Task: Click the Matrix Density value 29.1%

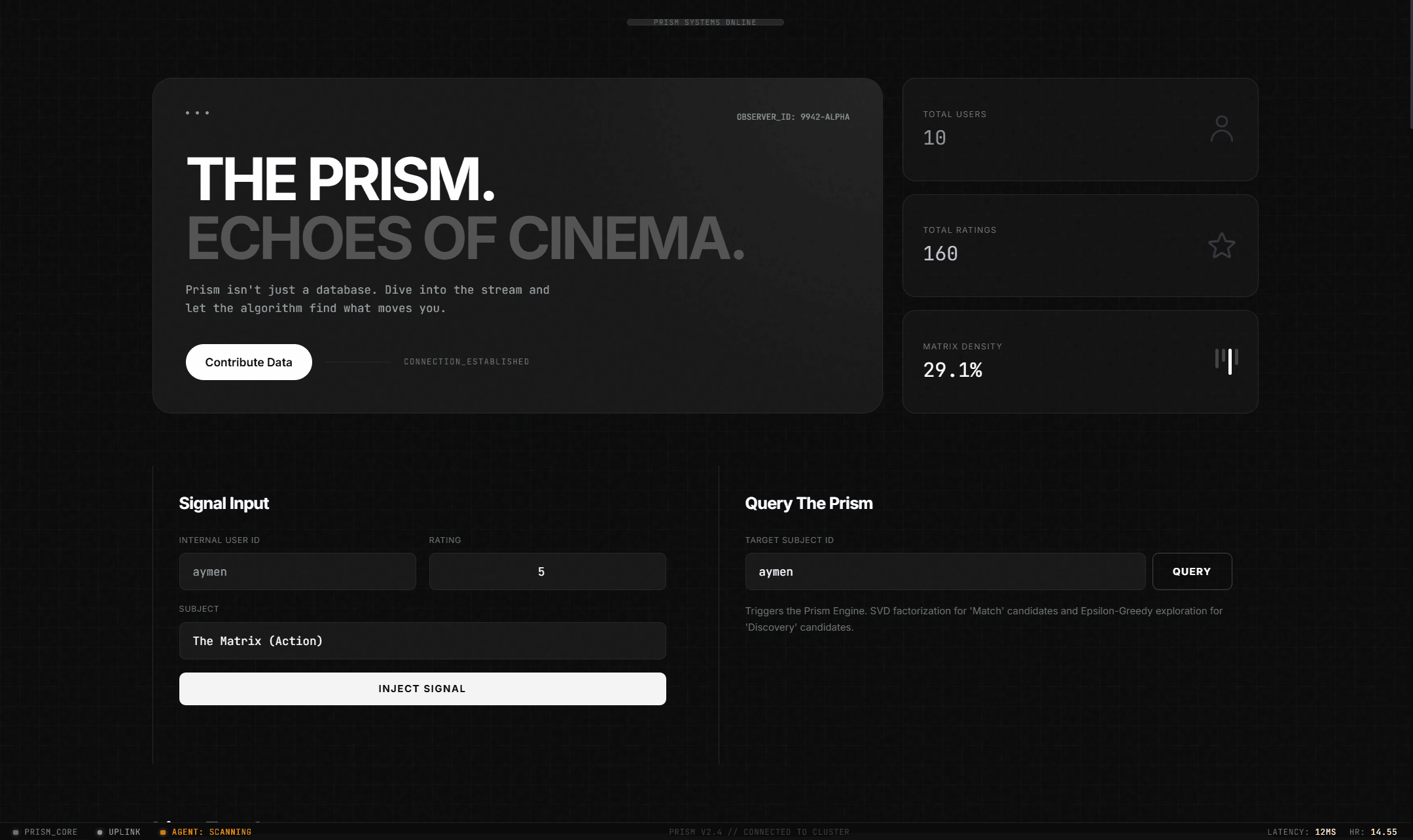Action: coord(952,370)
